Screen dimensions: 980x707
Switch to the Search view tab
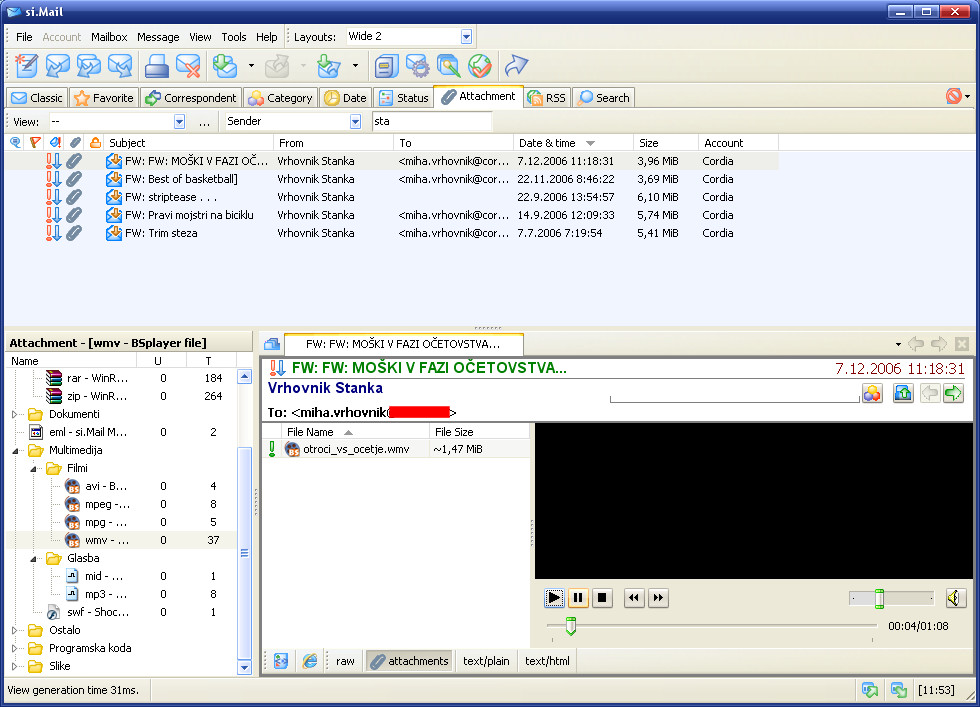[604, 98]
